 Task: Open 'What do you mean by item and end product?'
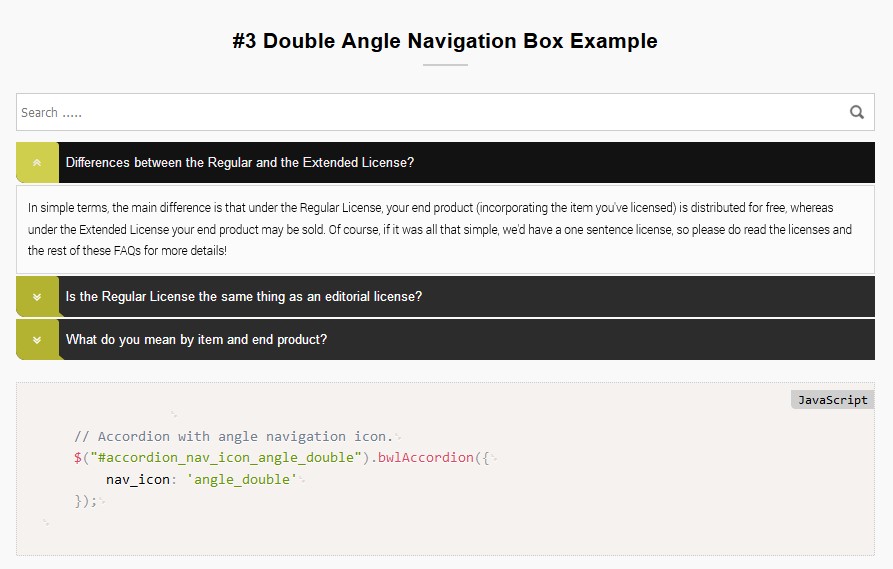pos(196,340)
